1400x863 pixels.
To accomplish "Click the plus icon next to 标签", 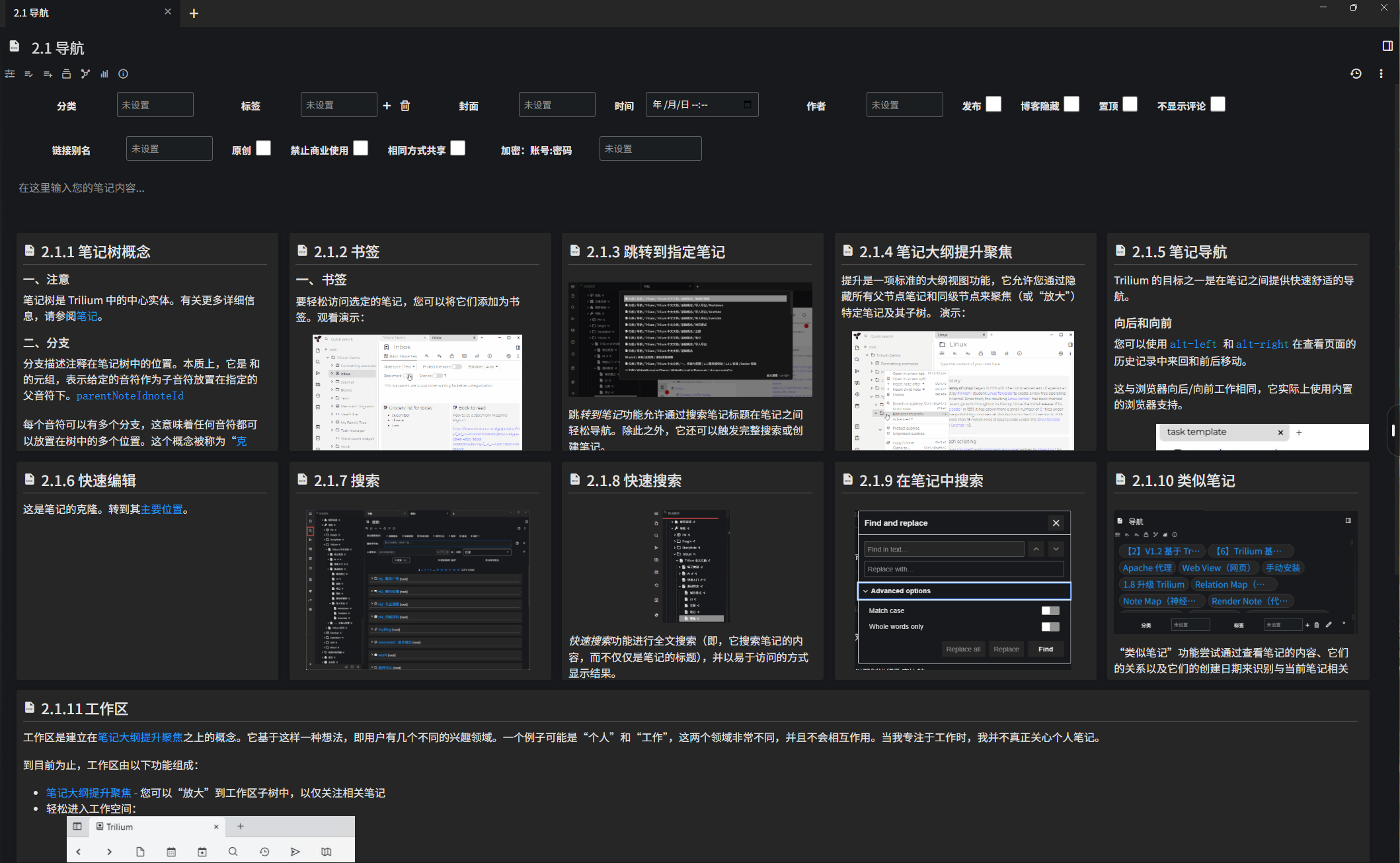I will (387, 106).
